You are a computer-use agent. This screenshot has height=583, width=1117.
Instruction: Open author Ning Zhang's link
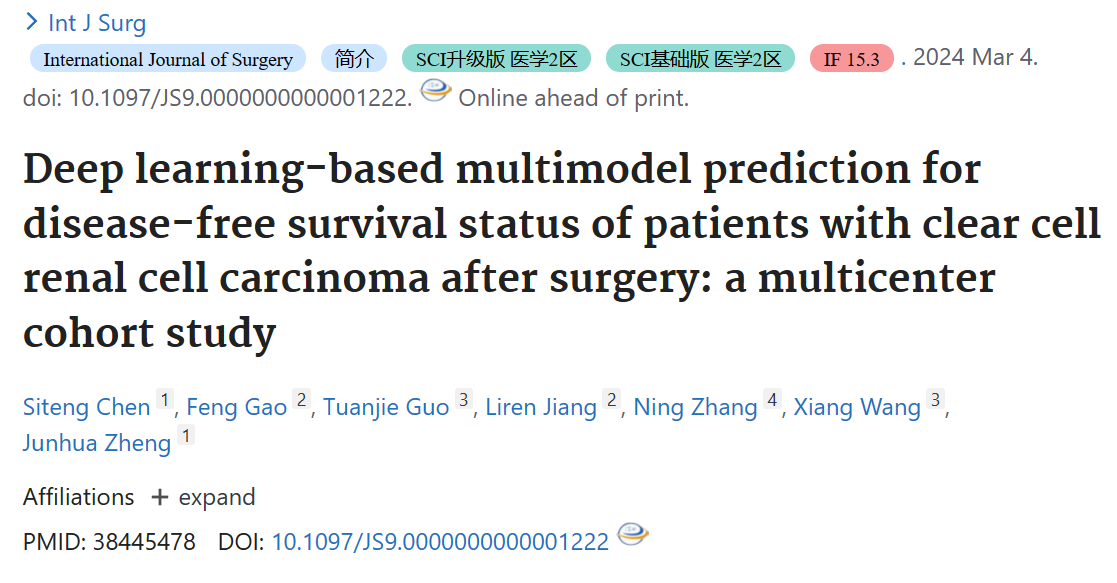pos(695,408)
